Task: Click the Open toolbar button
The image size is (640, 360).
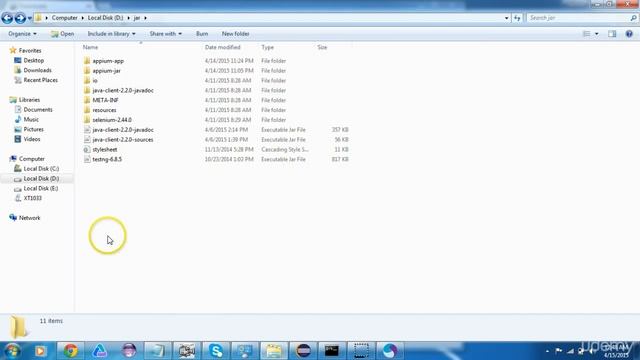Action: (x=62, y=34)
